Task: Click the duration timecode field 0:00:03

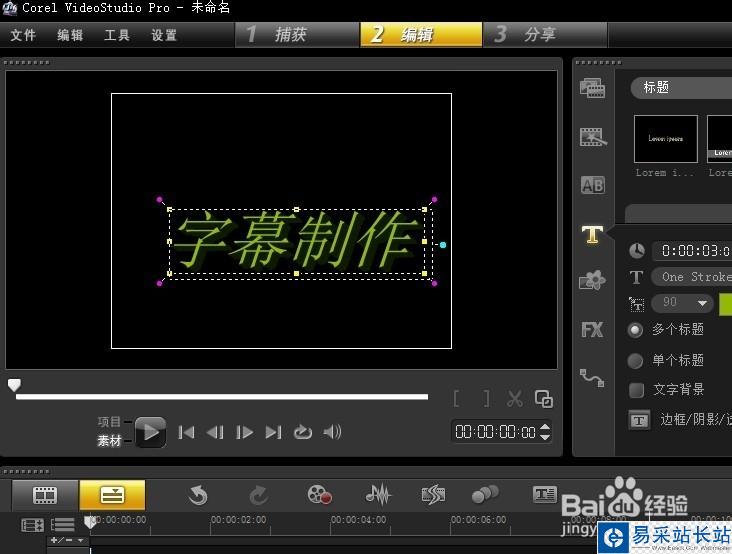Action: tap(692, 251)
